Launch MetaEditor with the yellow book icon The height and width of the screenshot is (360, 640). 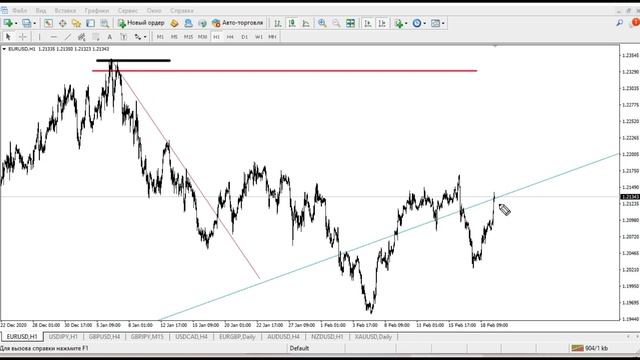pos(174,23)
